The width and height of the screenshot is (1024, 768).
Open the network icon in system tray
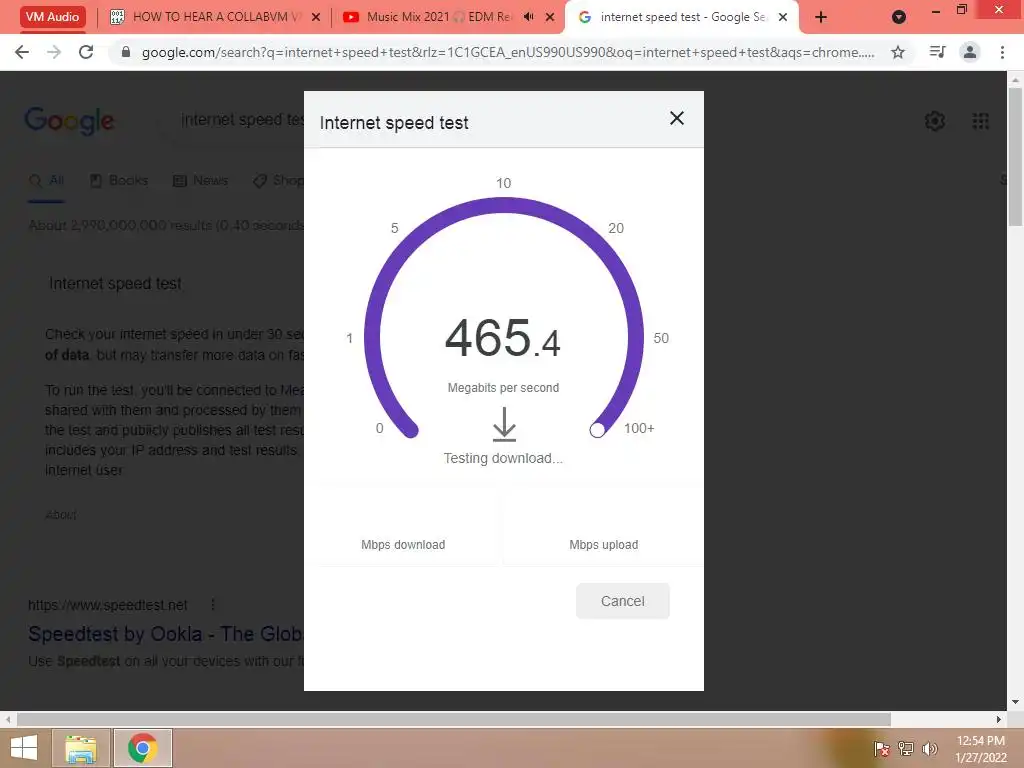tap(905, 748)
